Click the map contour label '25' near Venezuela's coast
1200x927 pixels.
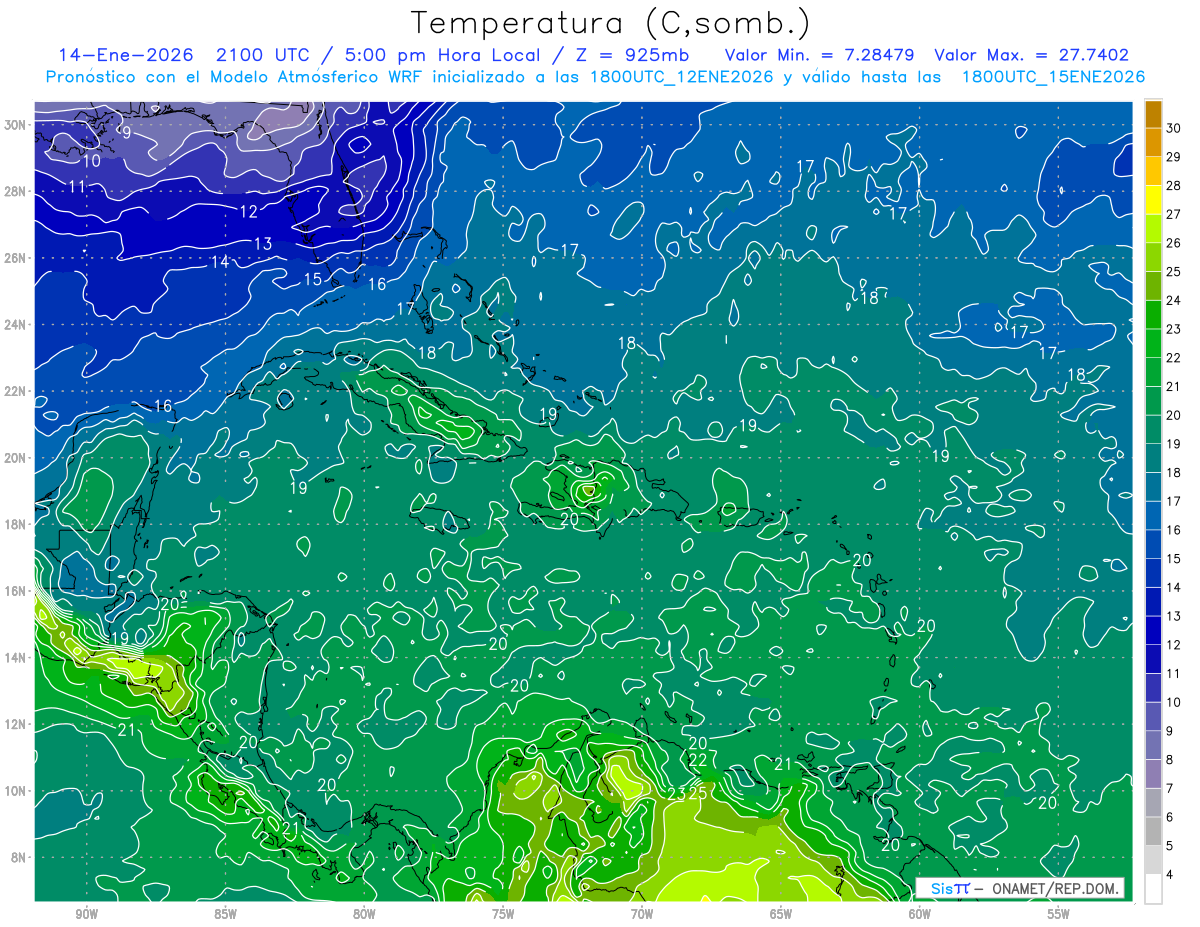coord(697,793)
